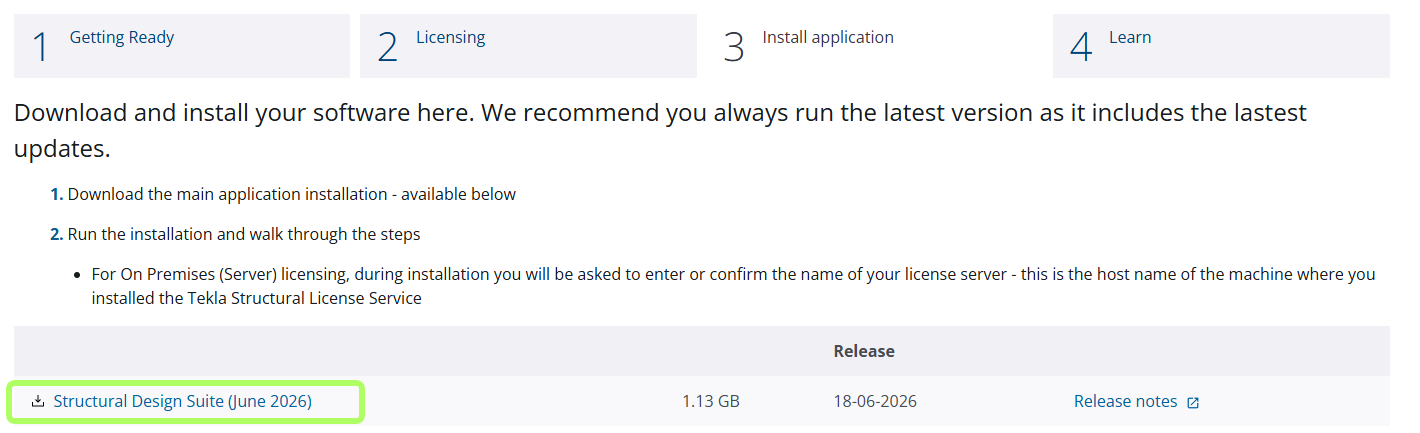Click the download arrow icon beside Structural Design Suite
1420x433 pixels.
[x=38, y=401]
